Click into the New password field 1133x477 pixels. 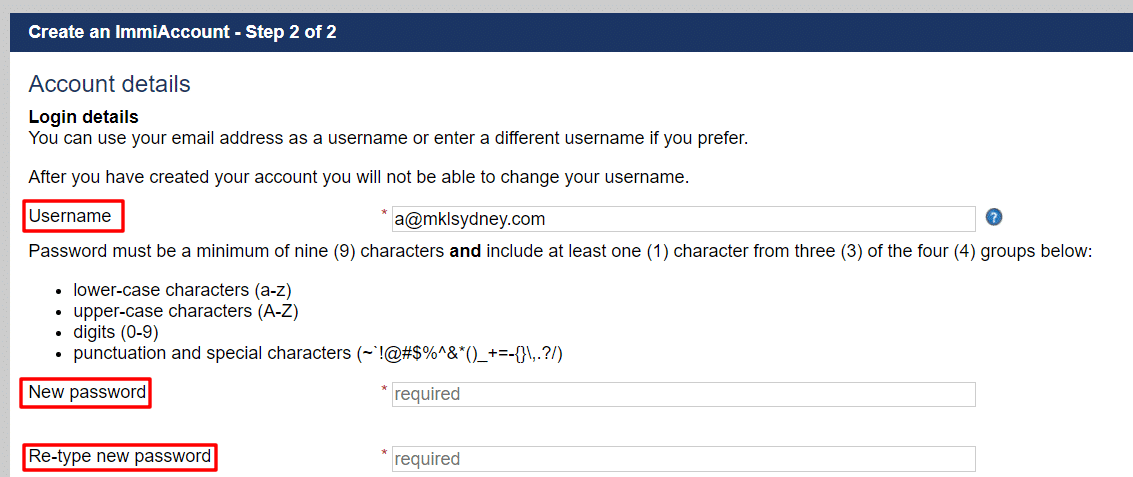tap(684, 395)
